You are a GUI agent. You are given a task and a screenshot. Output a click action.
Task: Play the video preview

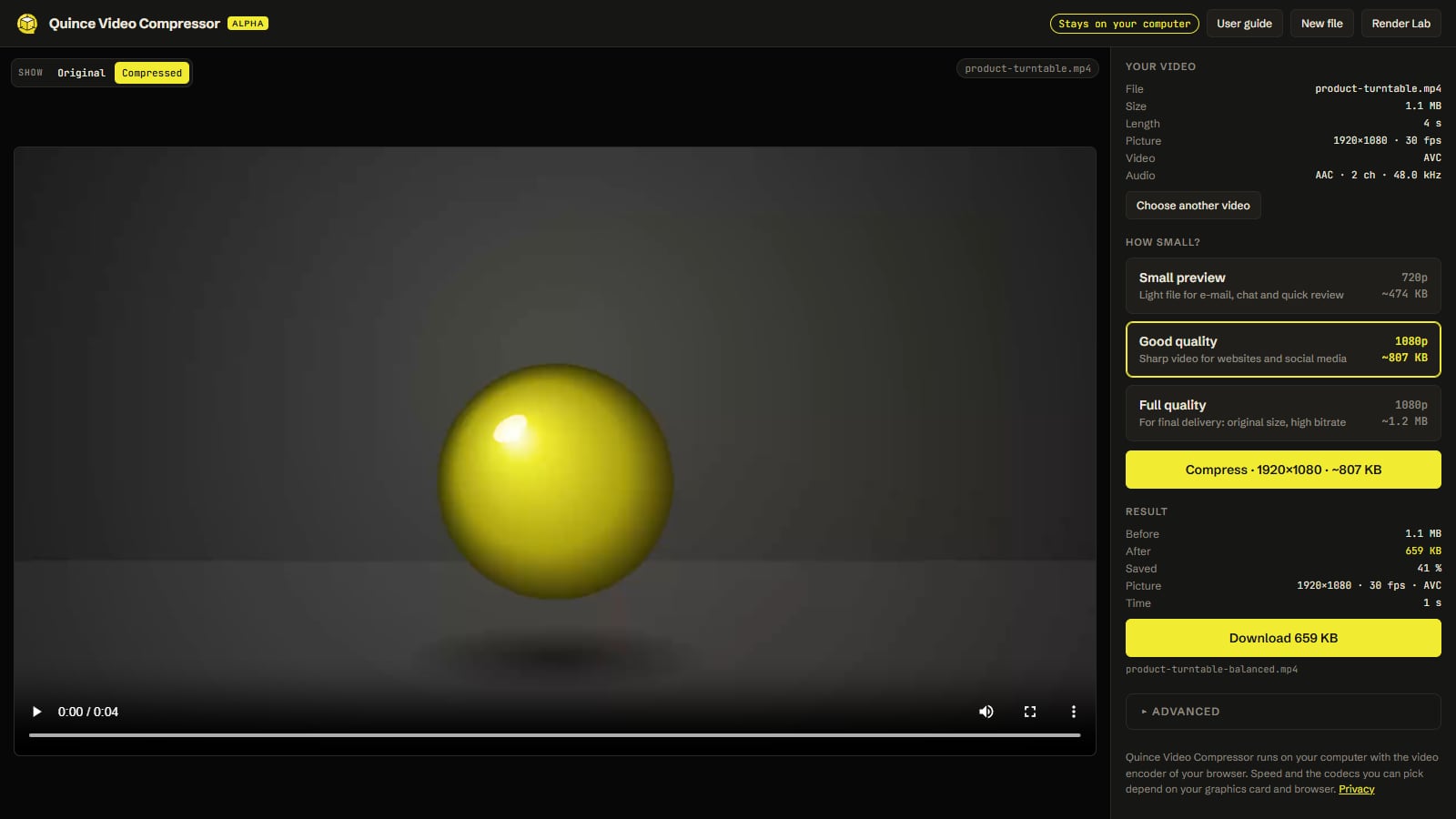pyautogui.click(x=37, y=712)
